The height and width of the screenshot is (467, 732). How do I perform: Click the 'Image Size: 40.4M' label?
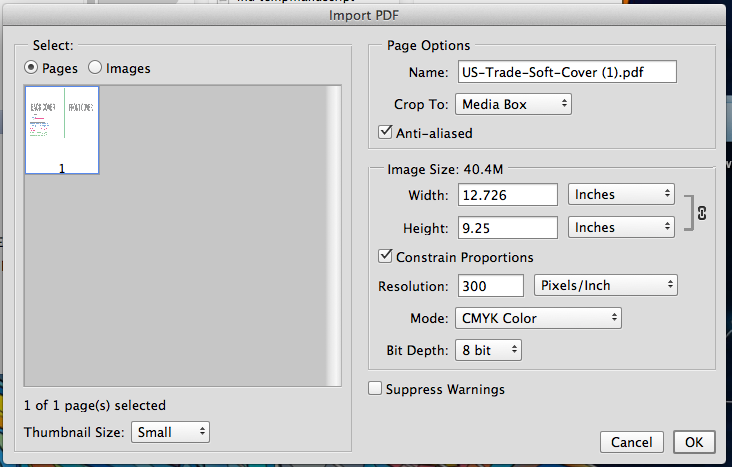click(445, 169)
